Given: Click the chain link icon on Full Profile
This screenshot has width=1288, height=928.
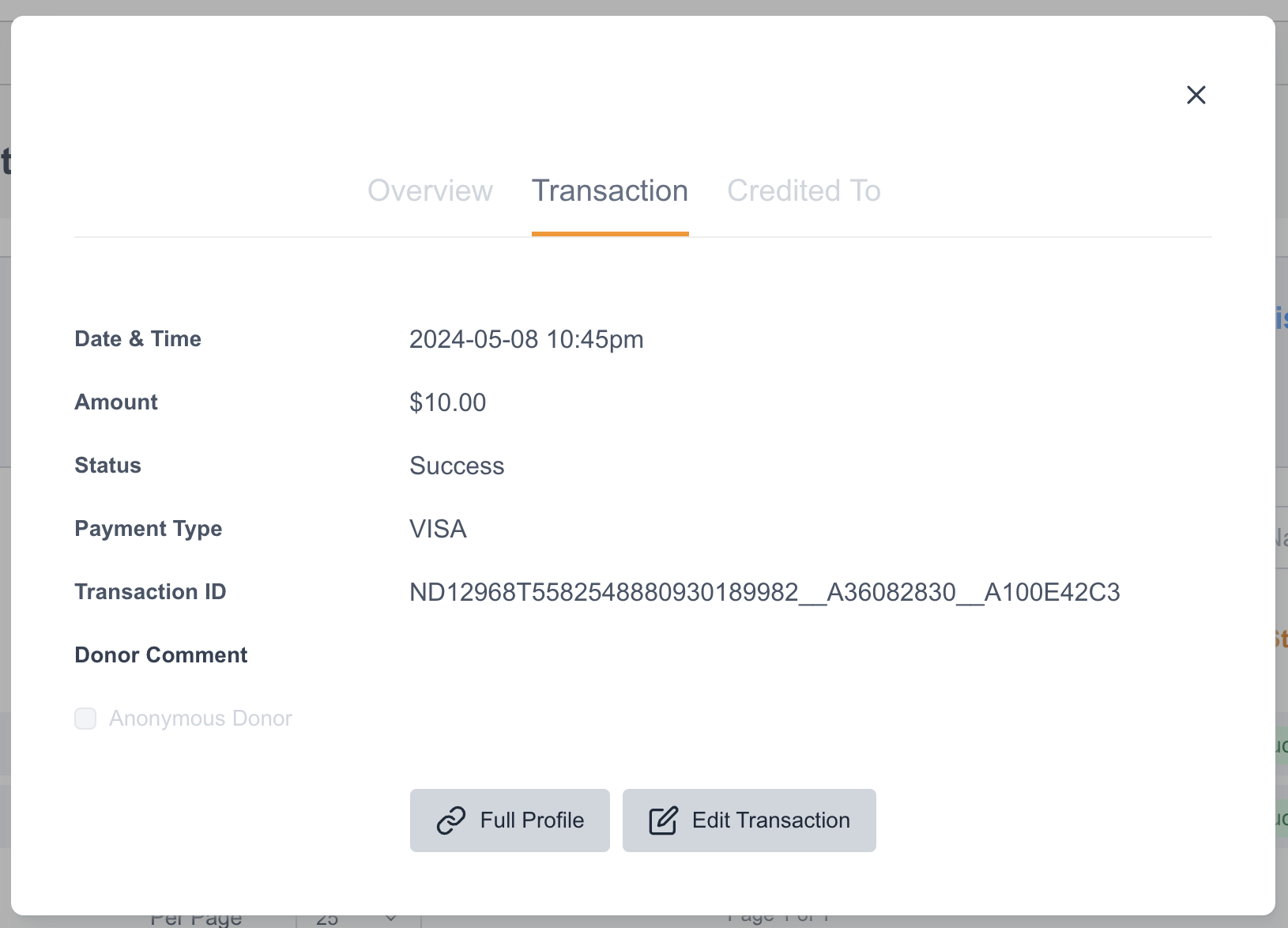Looking at the screenshot, I should click(x=451, y=820).
